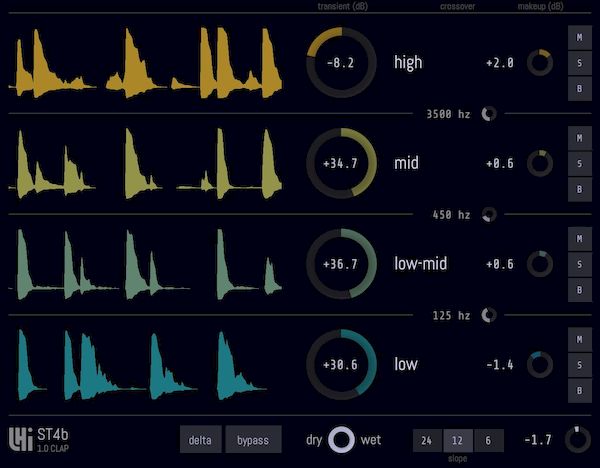Click the high band waveform display

coord(145,63)
